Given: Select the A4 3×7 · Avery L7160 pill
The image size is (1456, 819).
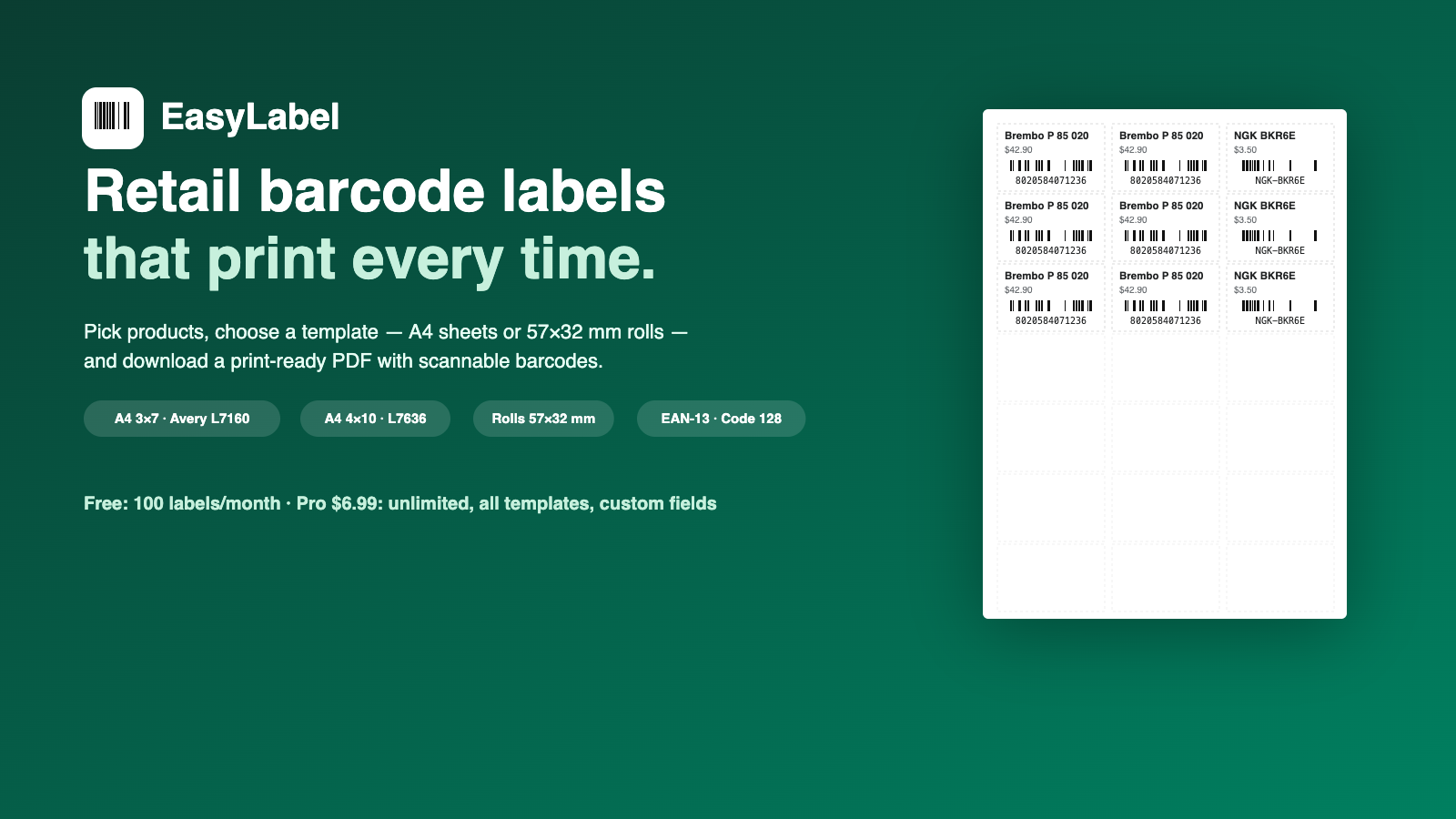Looking at the screenshot, I should [182, 419].
